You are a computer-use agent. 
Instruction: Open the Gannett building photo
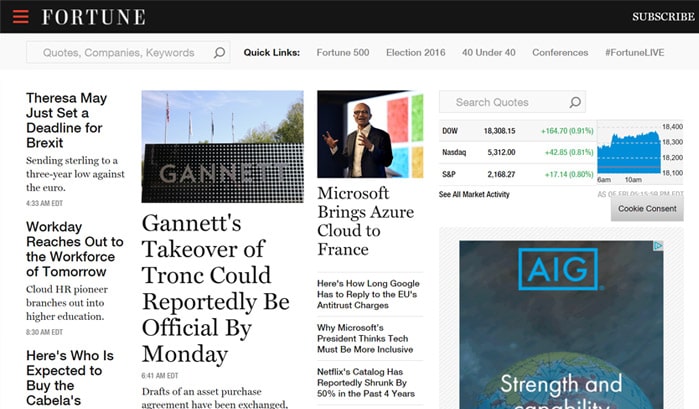(222, 146)
